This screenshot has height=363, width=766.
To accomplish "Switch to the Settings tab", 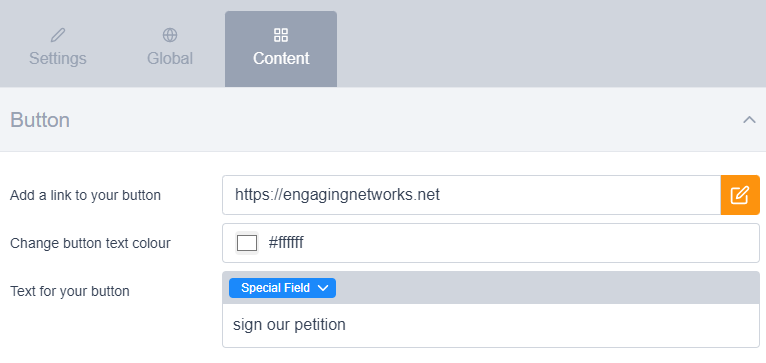I will point(58,49).
